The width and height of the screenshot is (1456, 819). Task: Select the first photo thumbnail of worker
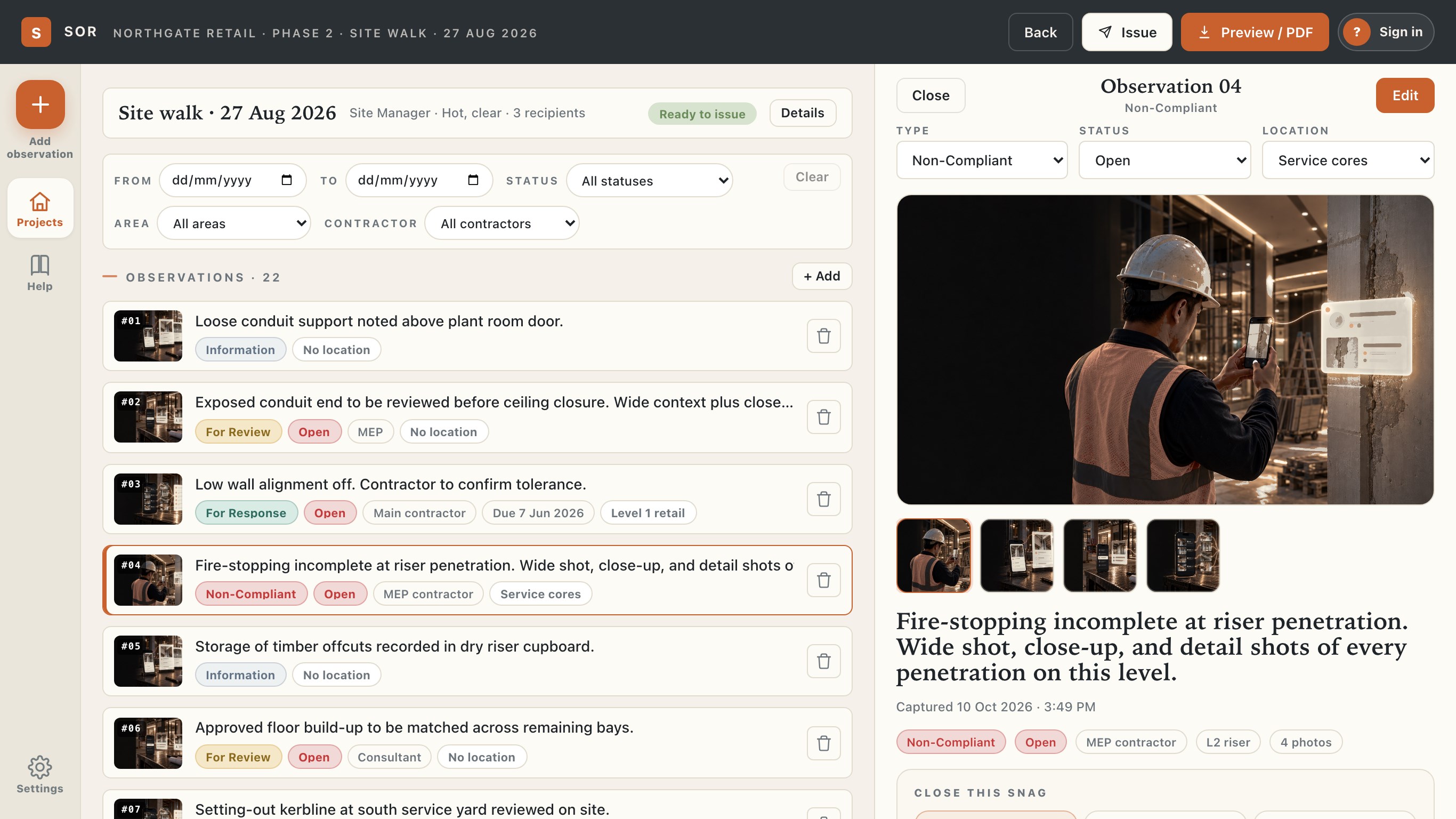pos(934,556)
